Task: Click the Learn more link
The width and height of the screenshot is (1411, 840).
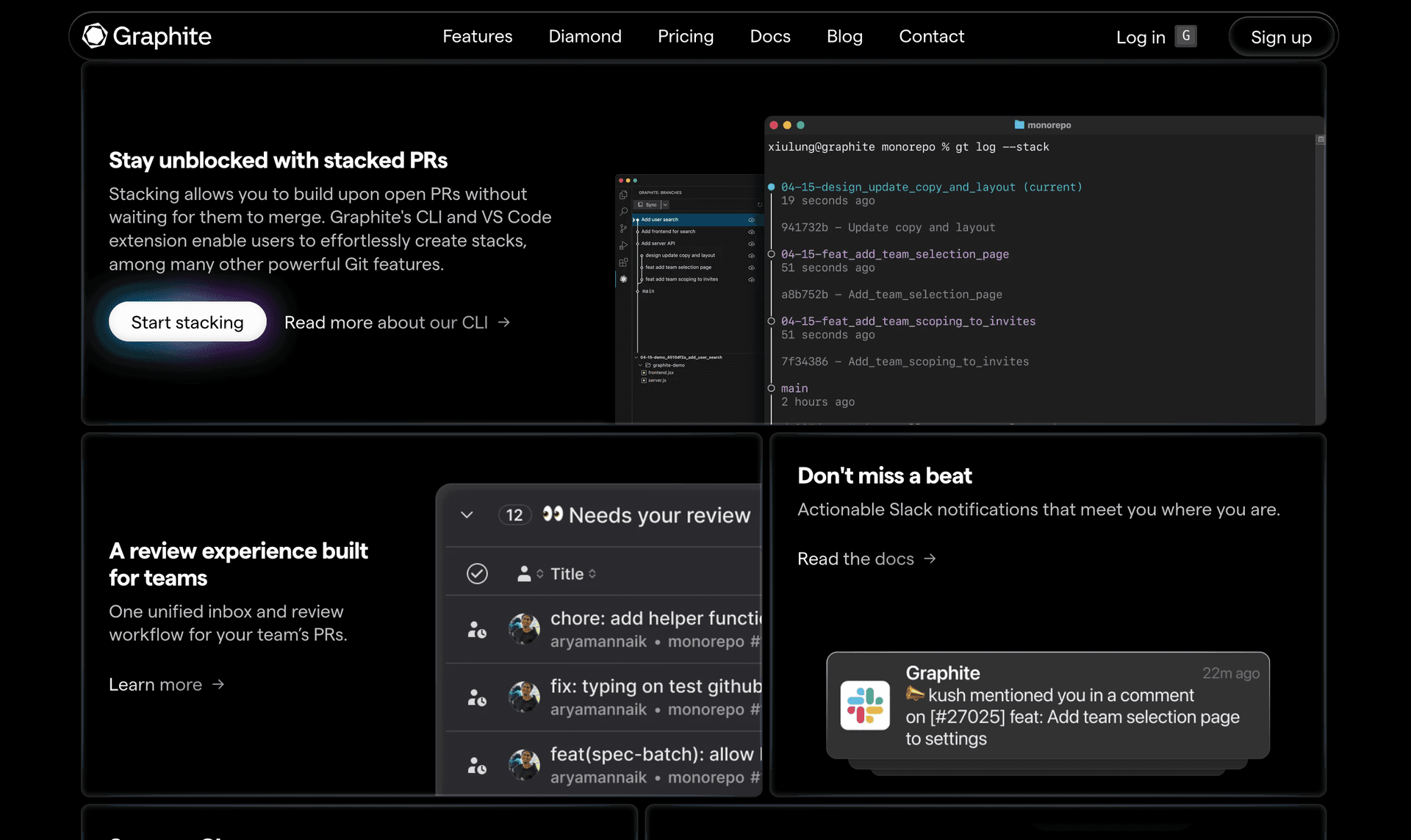Action: click(x=166, y=684)
